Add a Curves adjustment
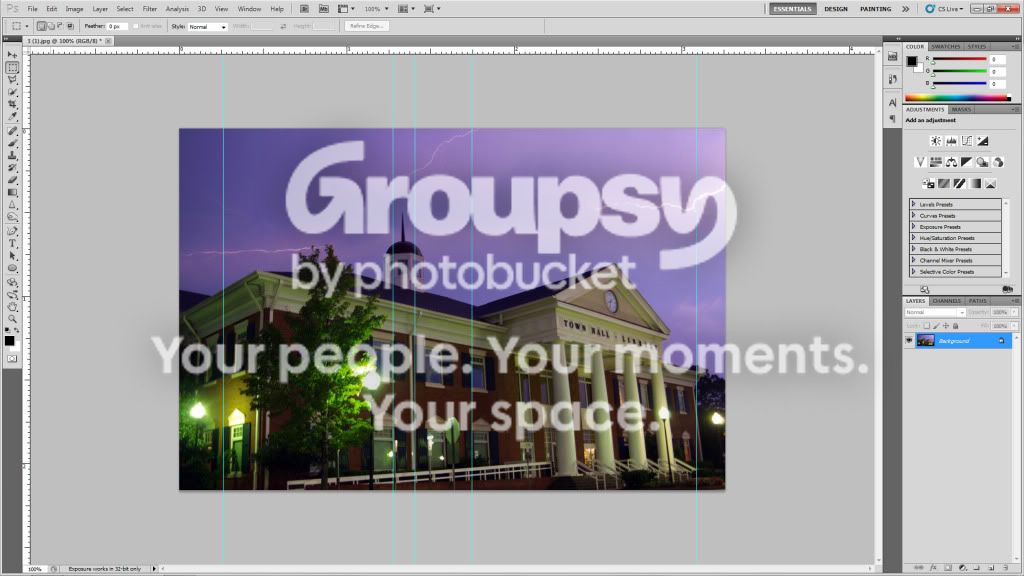Image resolution: width=1024 pixels, height=576 pixels. [x=967, y=141]
